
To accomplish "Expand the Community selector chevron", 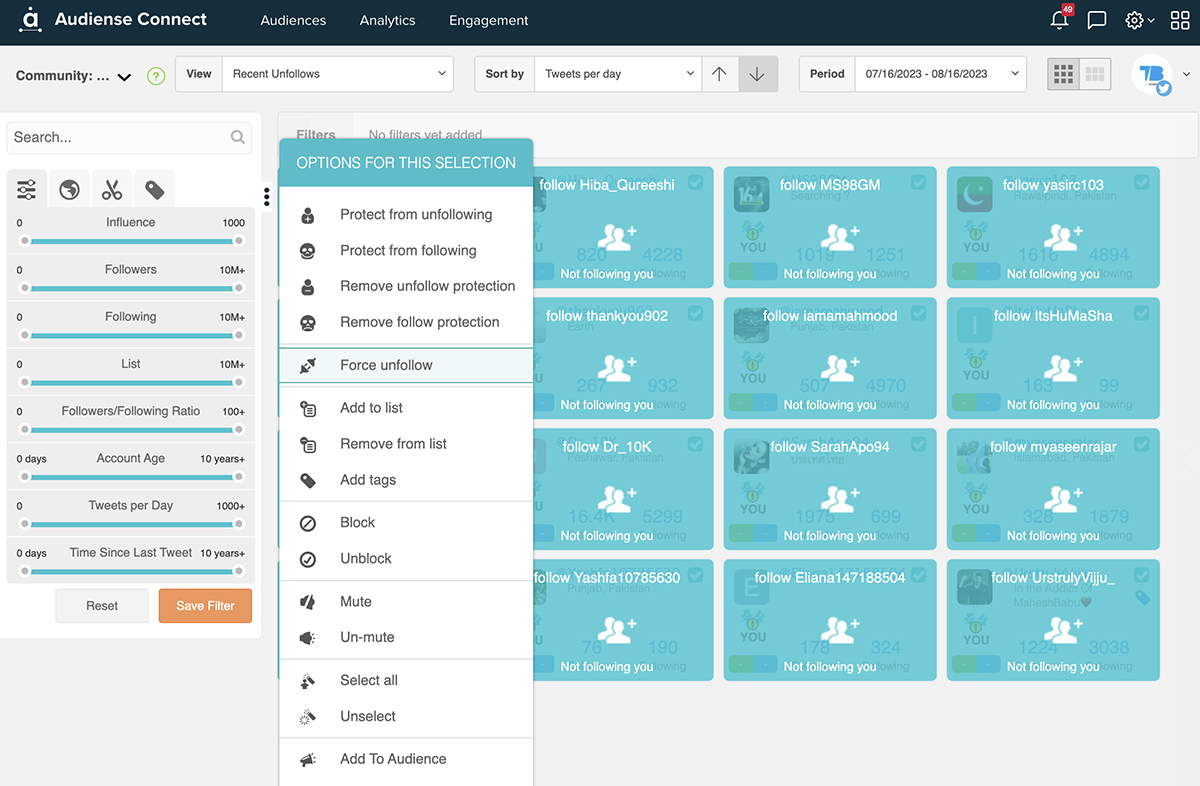I will coord(124,77).
